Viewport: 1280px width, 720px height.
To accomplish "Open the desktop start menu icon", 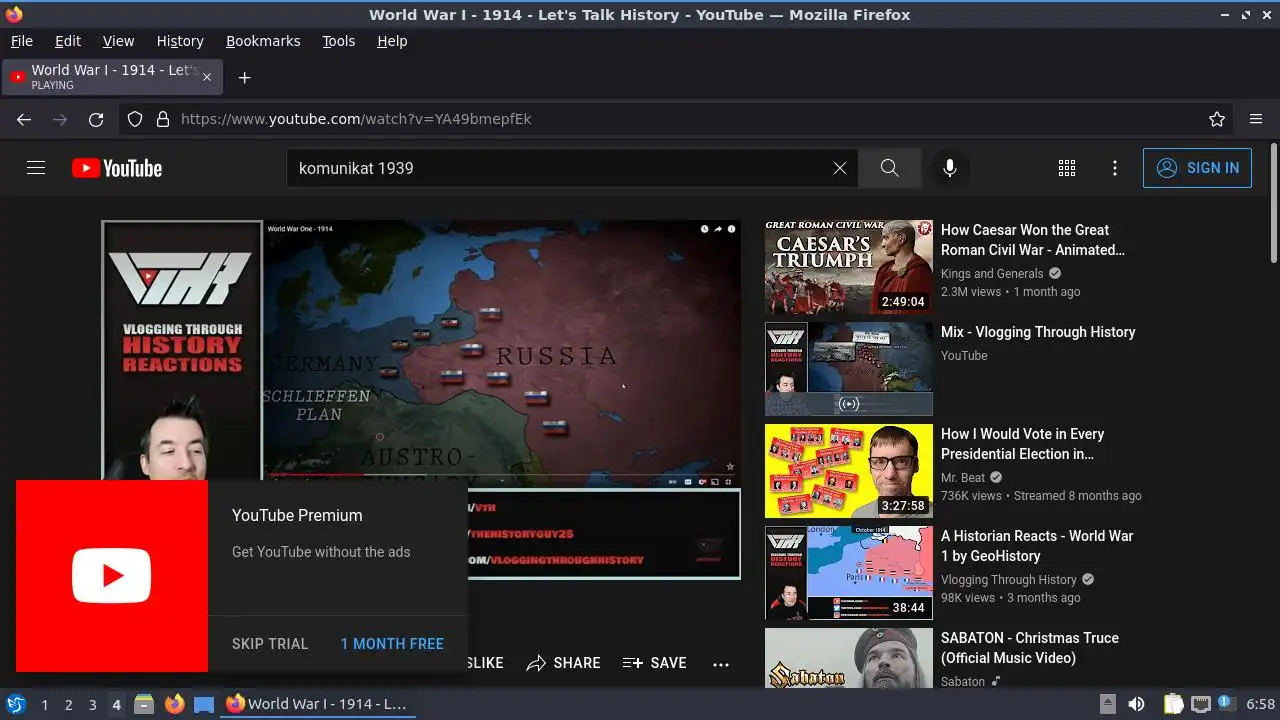I will (x=15, y=704).
